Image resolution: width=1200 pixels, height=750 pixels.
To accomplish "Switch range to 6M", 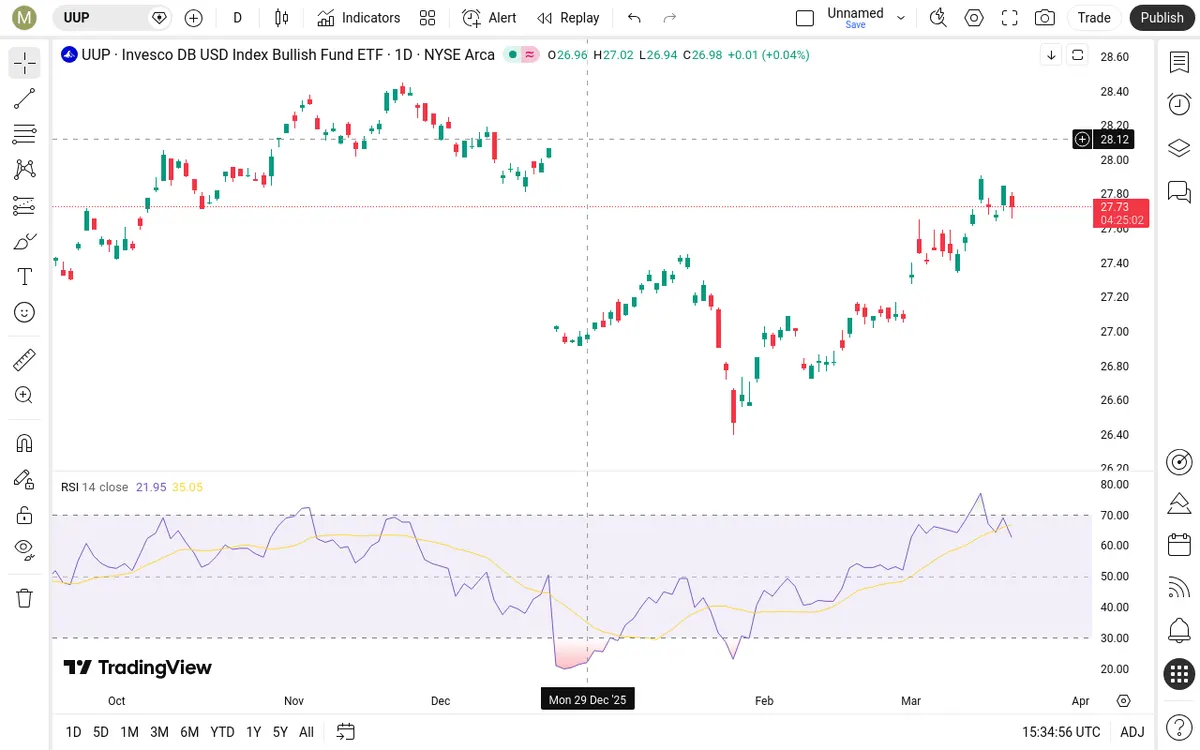I will pyautogui.click(x=189, y=732).
